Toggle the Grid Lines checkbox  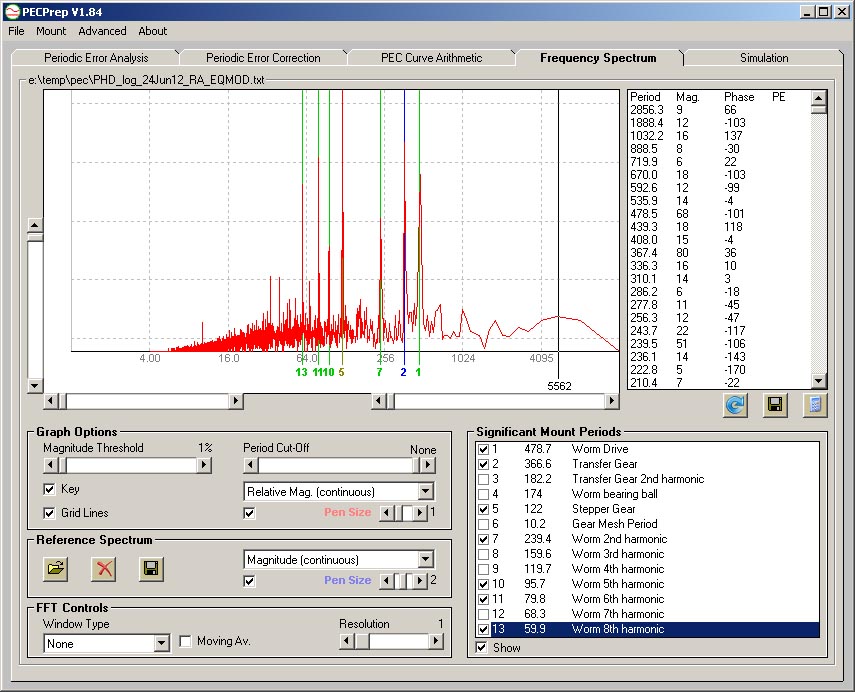[x=49, y=513]
